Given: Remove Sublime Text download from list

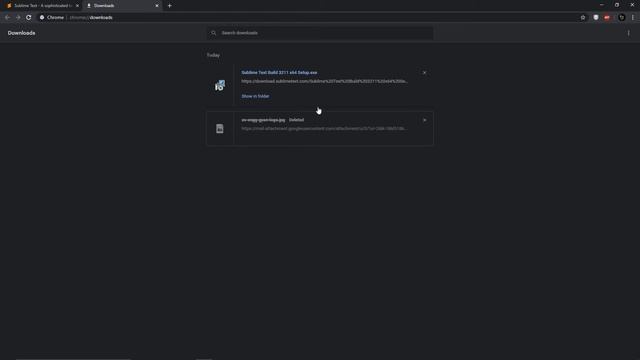Looking at the screenshot, I should click(424, 73).
